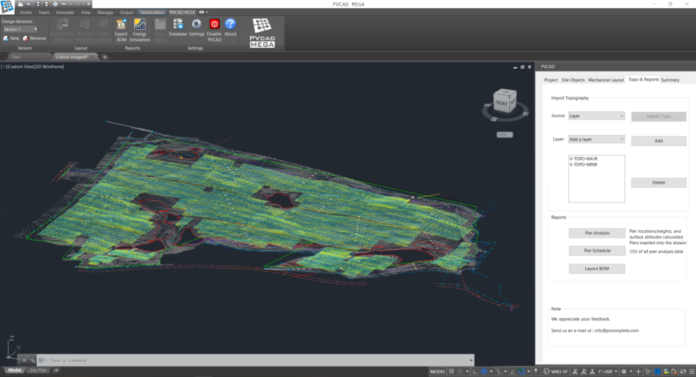Click the Type a command input field
The width and height of the screenshot is (696, 377).
257,360
